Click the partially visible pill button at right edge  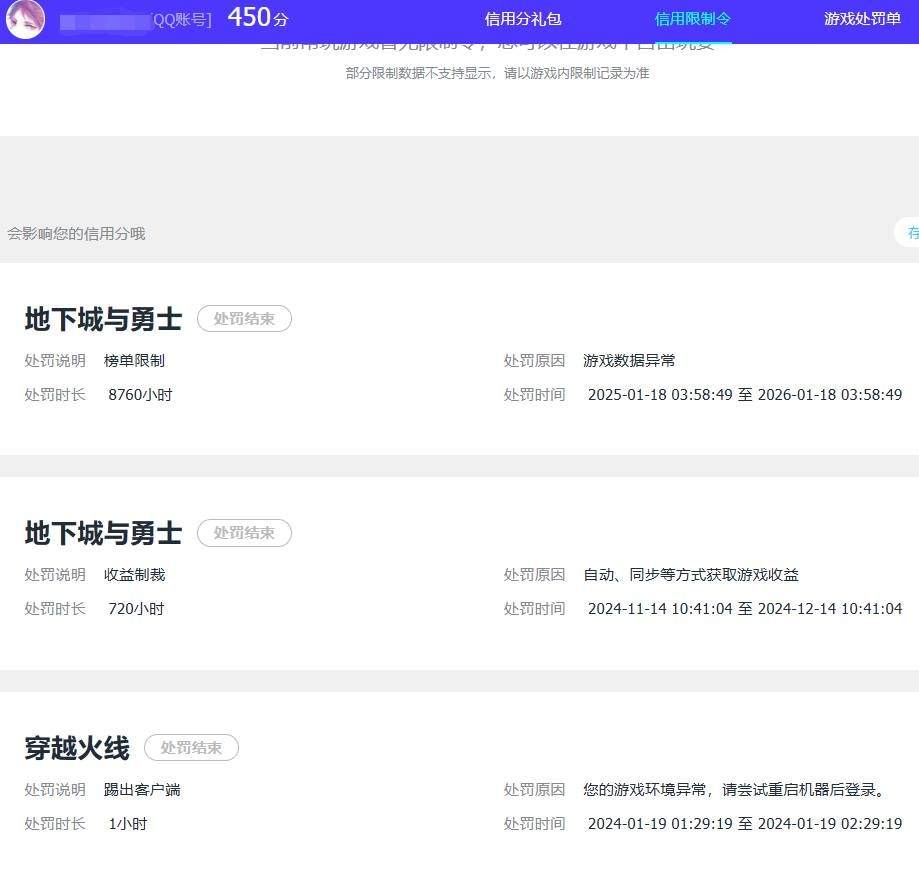907,233
